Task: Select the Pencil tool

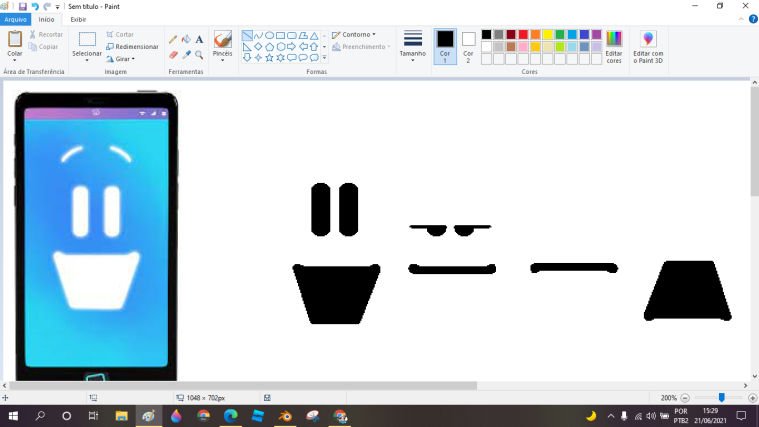Action: (173, 40)
